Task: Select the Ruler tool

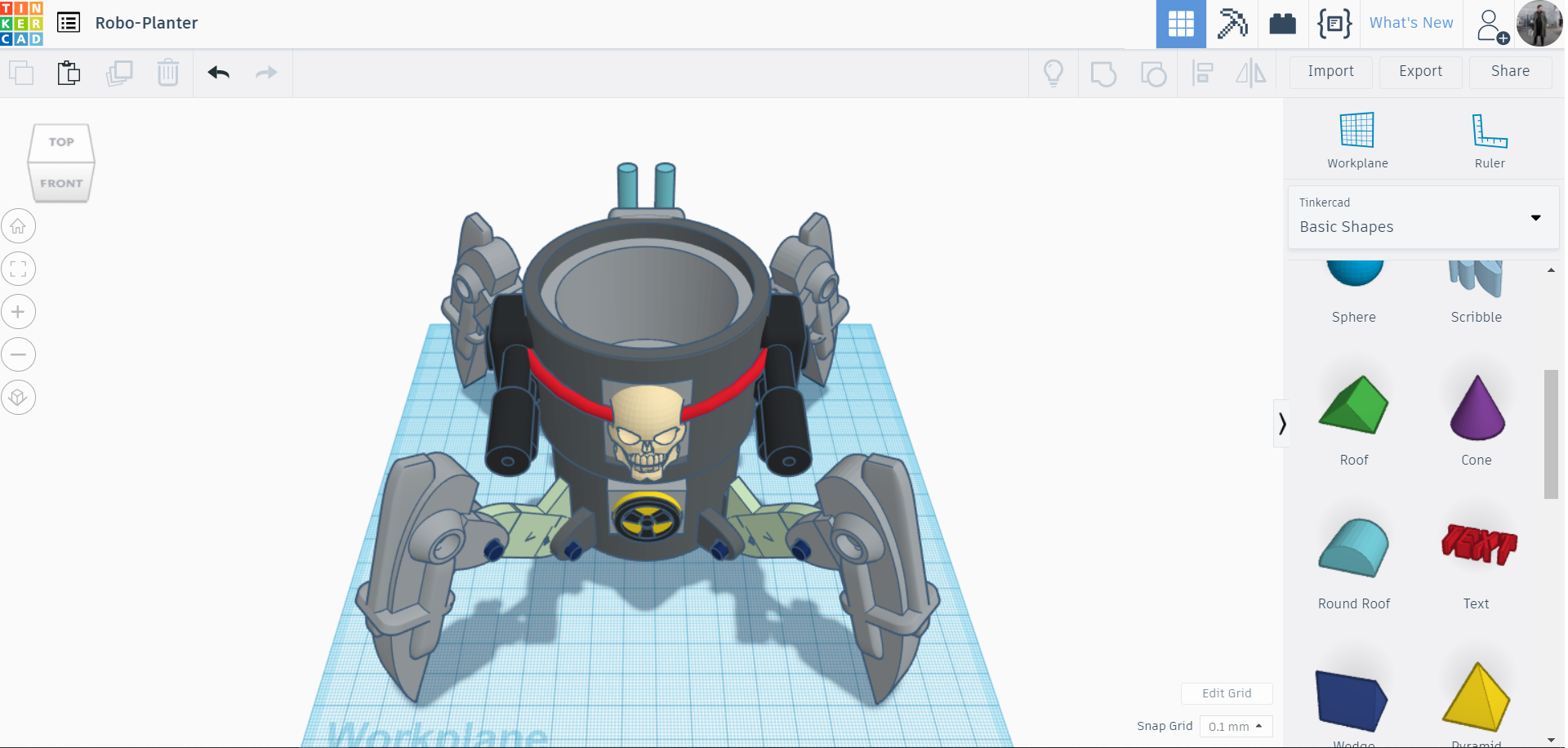Action: tap(1490, 140)
